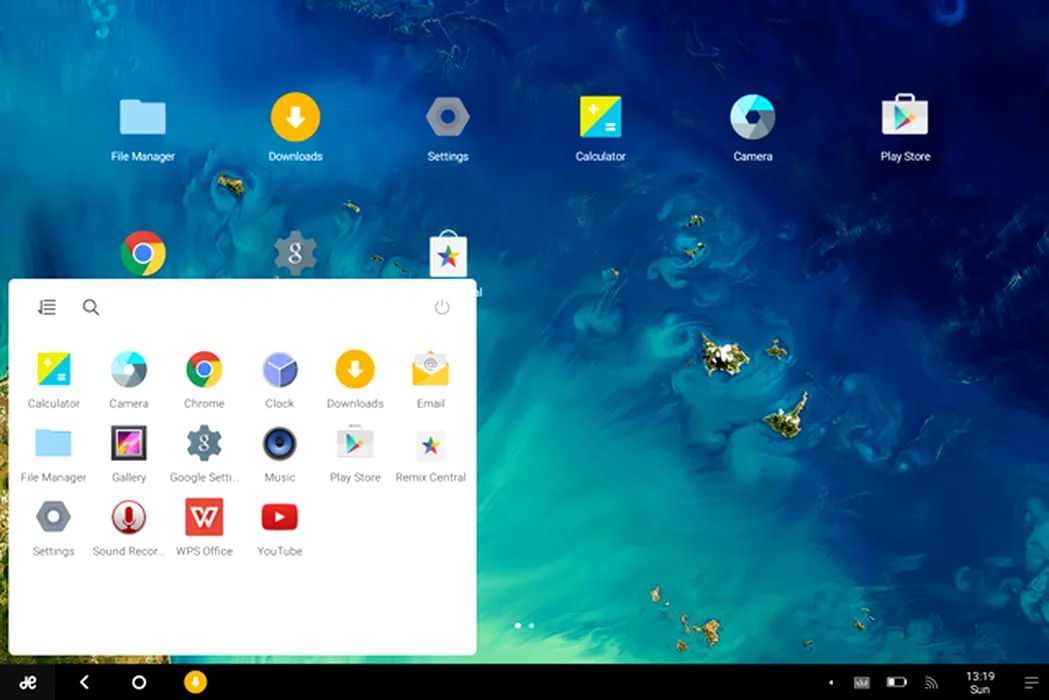Switch to the second desktop page dot

coord(531,625)
